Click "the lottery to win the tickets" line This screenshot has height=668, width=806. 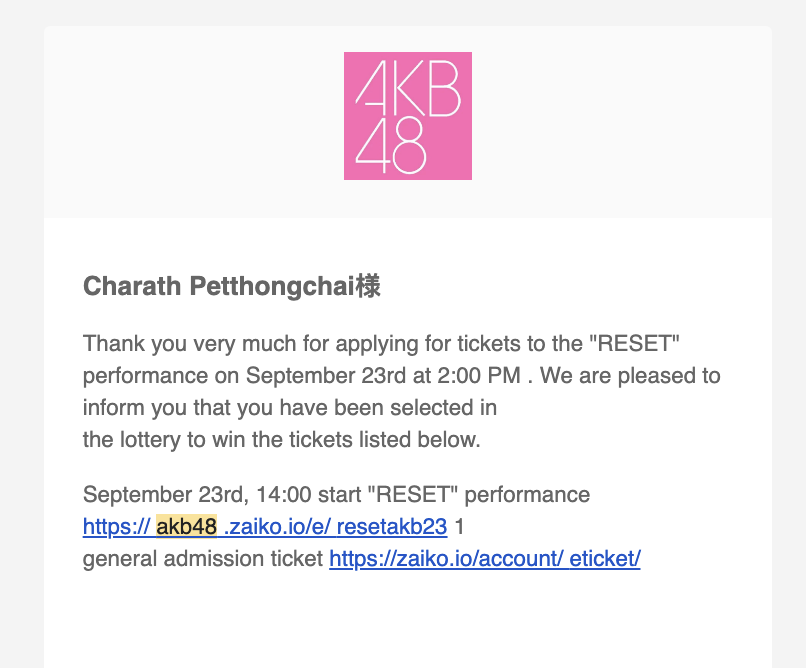click(281, 440)
